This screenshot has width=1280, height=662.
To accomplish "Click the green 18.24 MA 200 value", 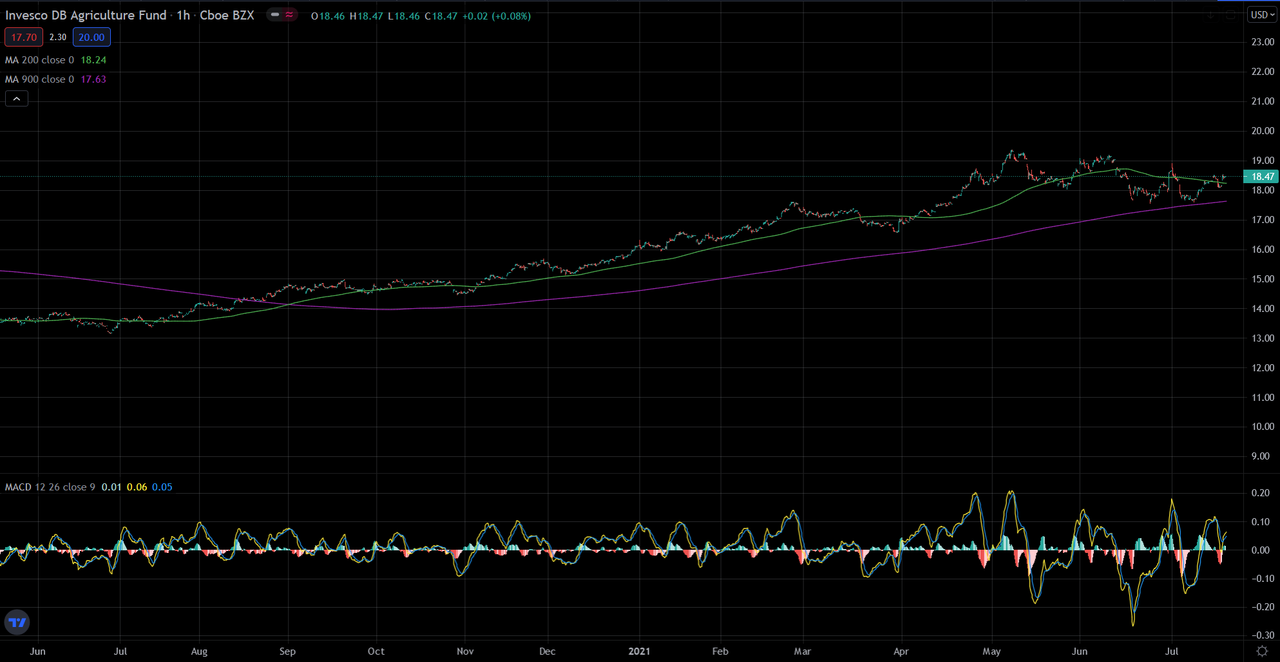I will pos(92,60).
